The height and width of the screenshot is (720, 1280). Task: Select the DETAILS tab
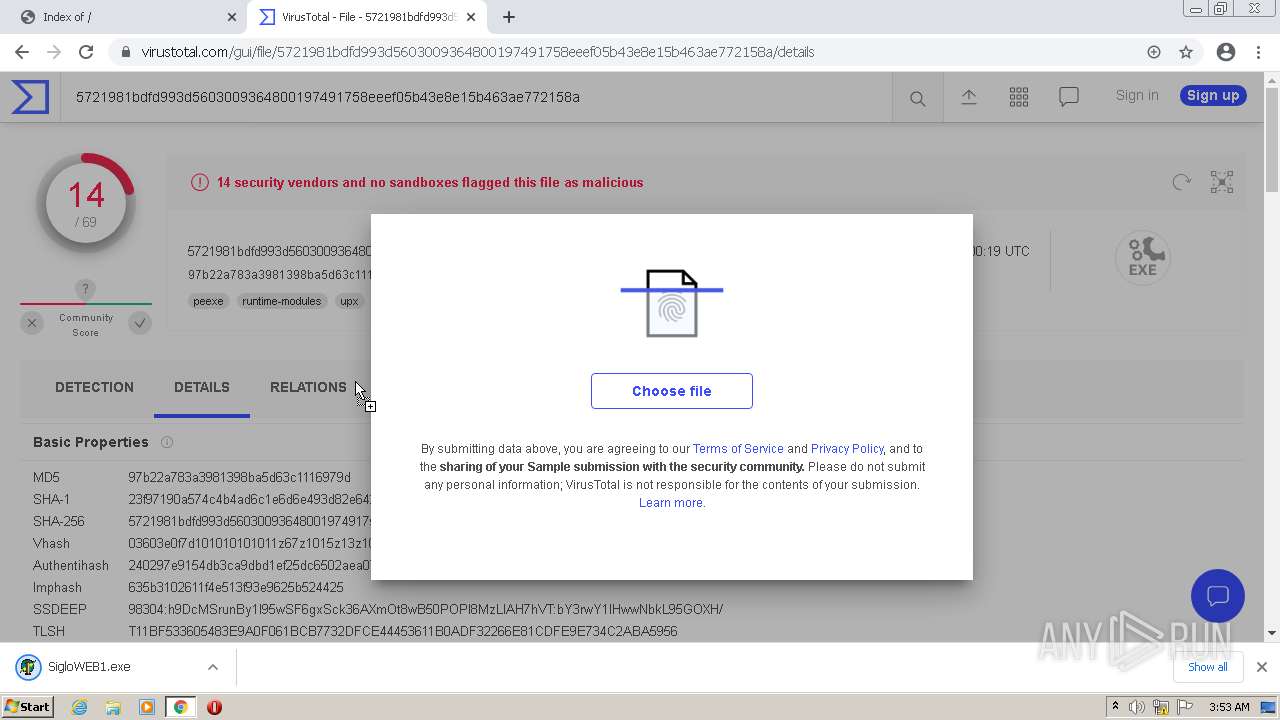[x=202, y=387]
